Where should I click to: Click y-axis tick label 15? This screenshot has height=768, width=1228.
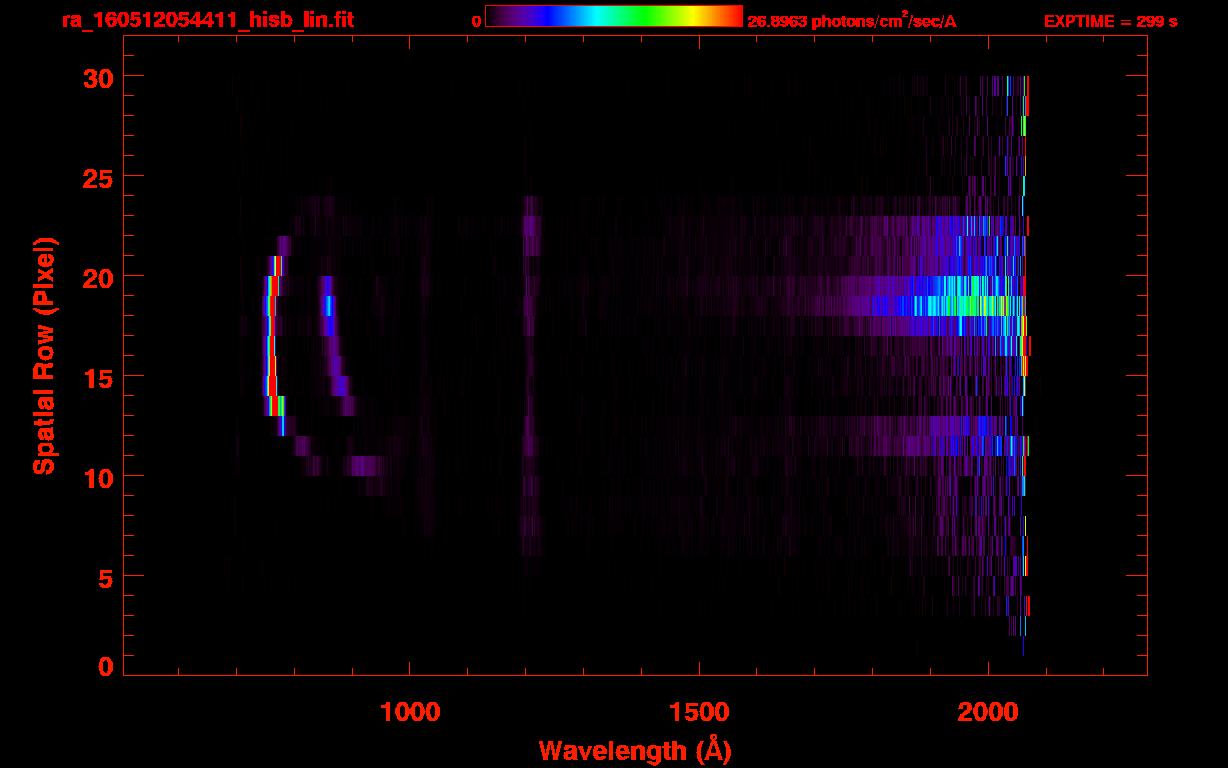click(96, 377)
